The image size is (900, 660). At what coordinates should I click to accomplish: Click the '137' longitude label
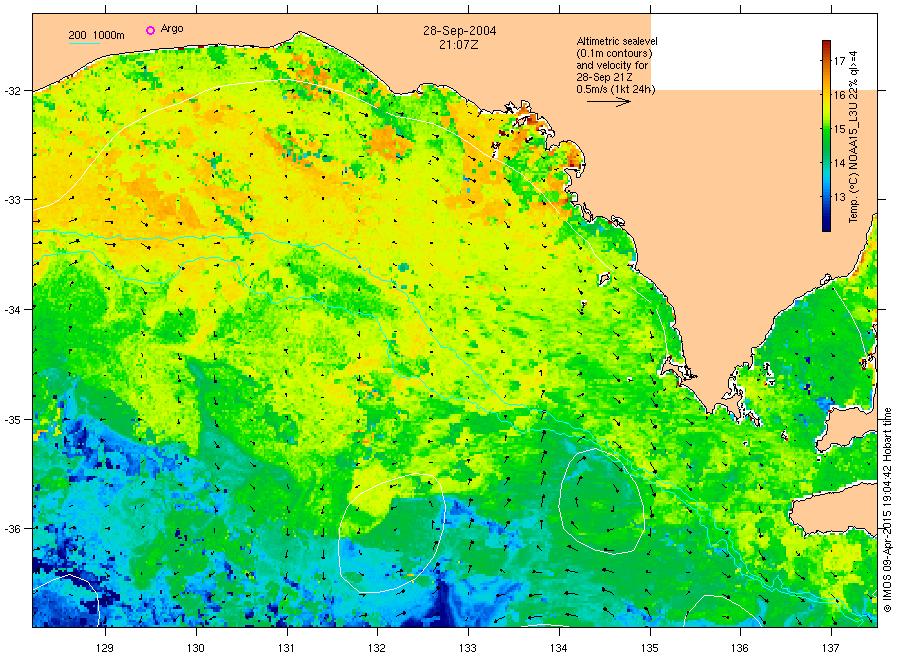coord(831,649)
